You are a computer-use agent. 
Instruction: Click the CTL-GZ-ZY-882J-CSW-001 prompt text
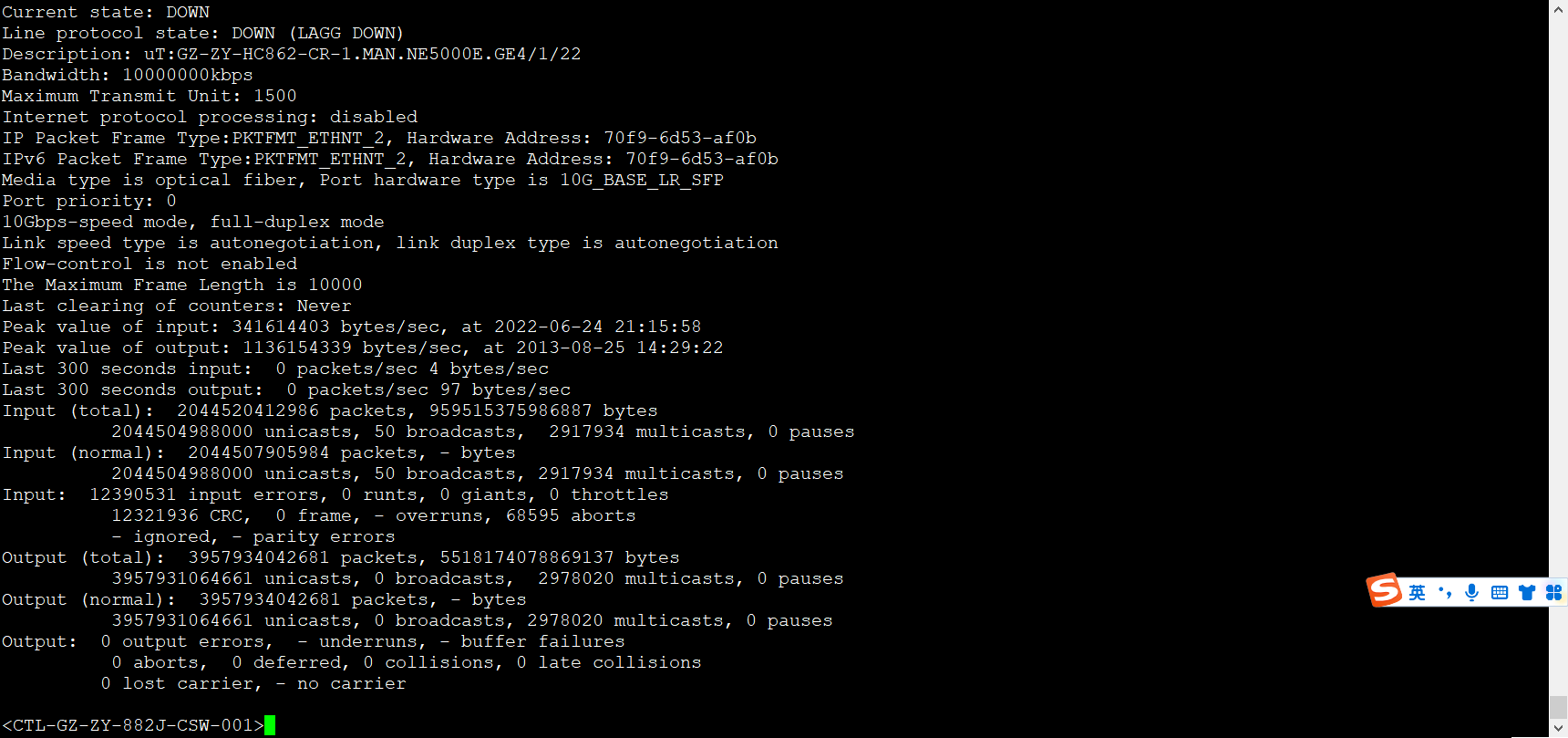[132, 725]
